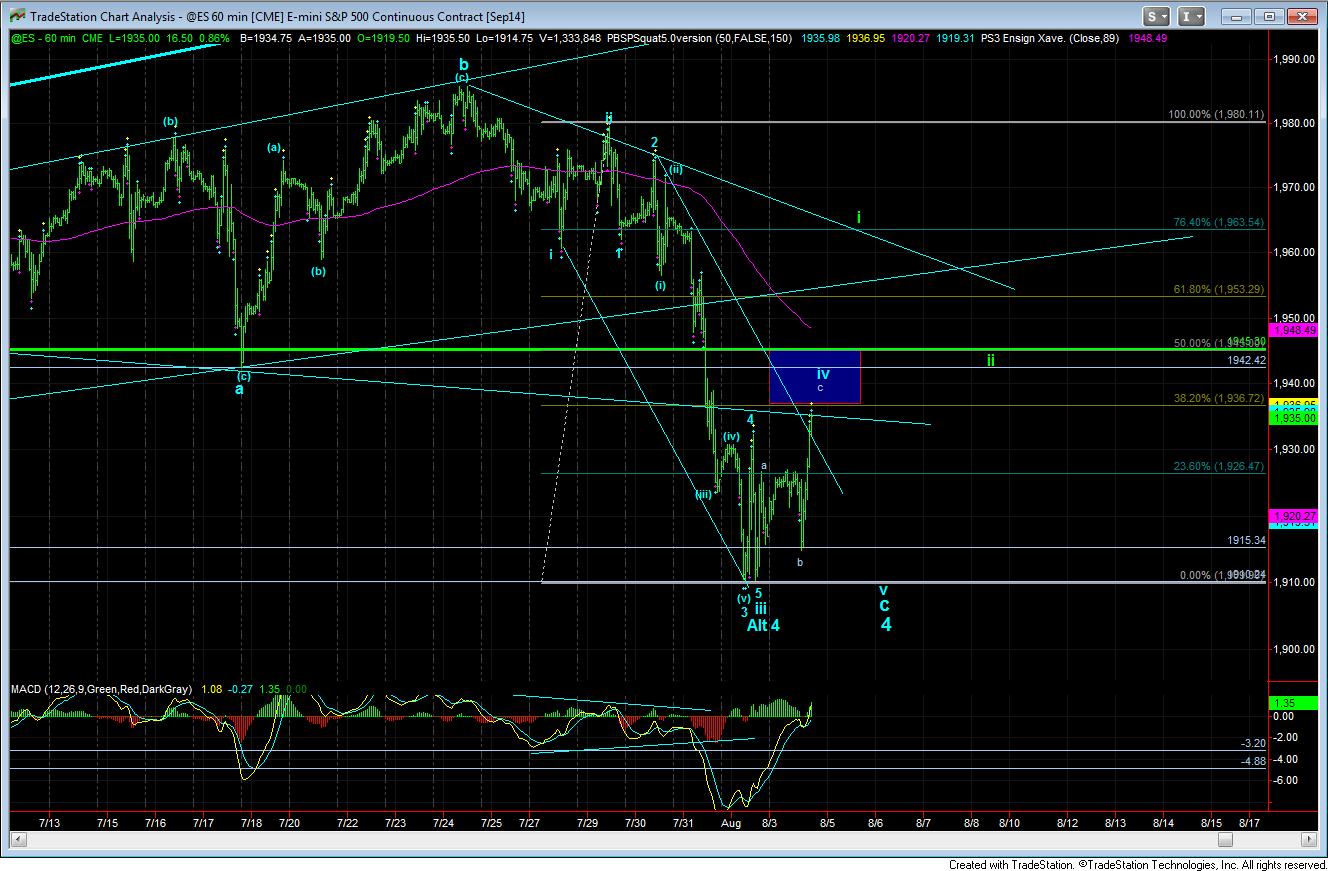Open the I interval-link dropdown in title bar

click(x=1192, y=16)
